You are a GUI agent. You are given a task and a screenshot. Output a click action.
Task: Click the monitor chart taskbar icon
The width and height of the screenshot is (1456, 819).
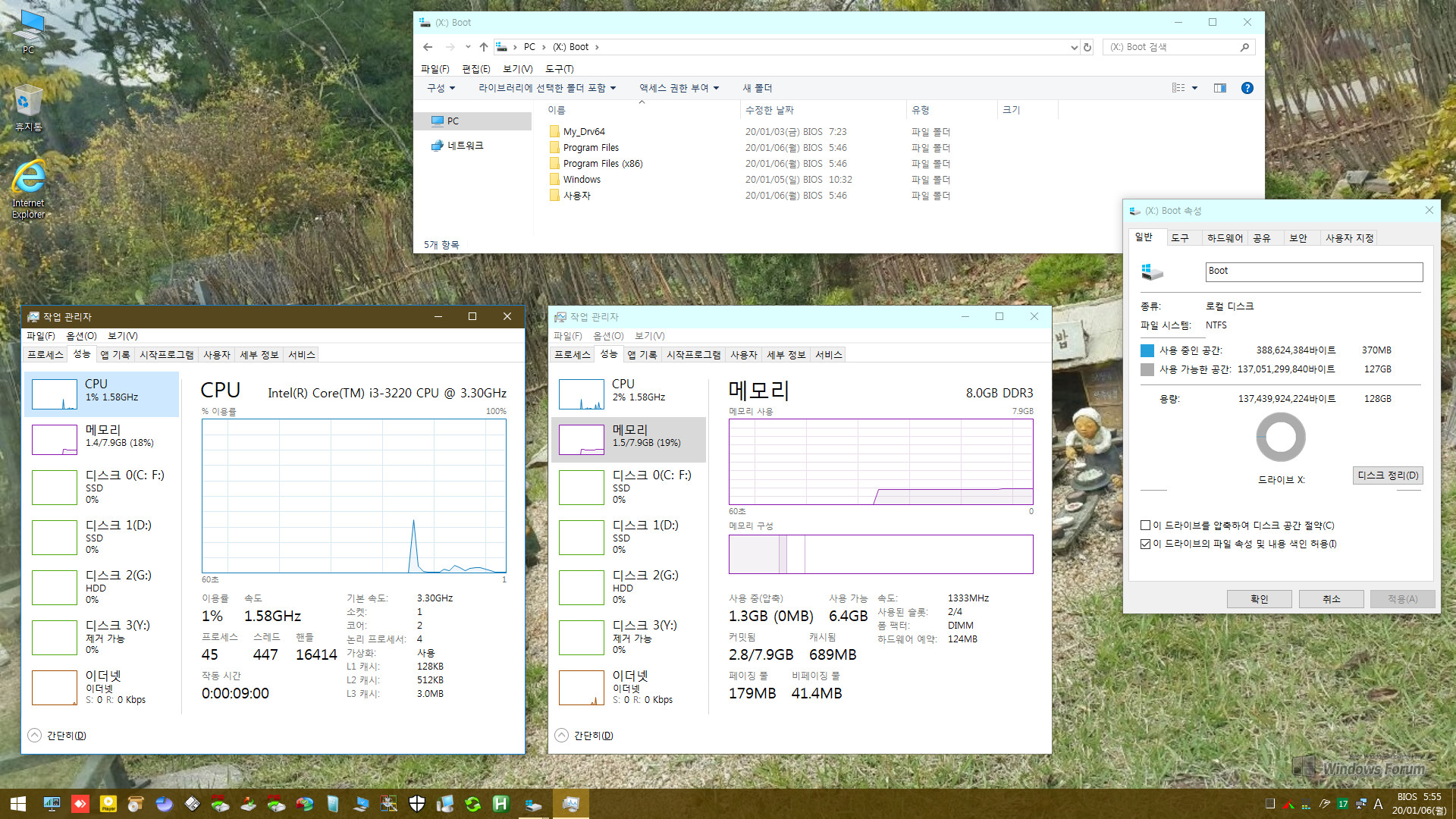click(52, 804)
